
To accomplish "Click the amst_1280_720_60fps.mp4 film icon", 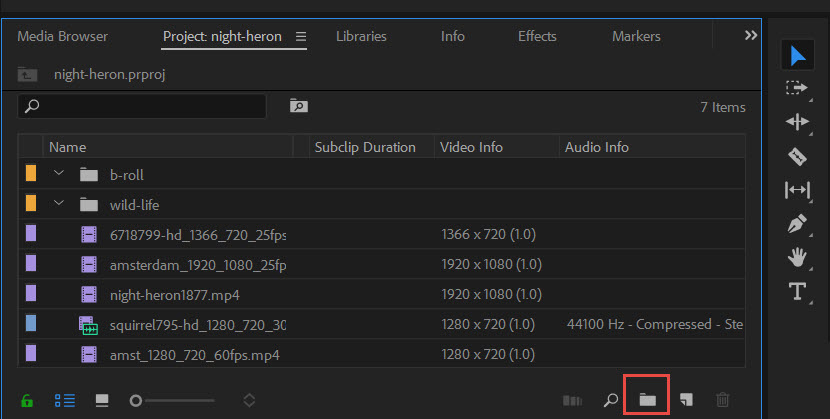I will [89, 354].
